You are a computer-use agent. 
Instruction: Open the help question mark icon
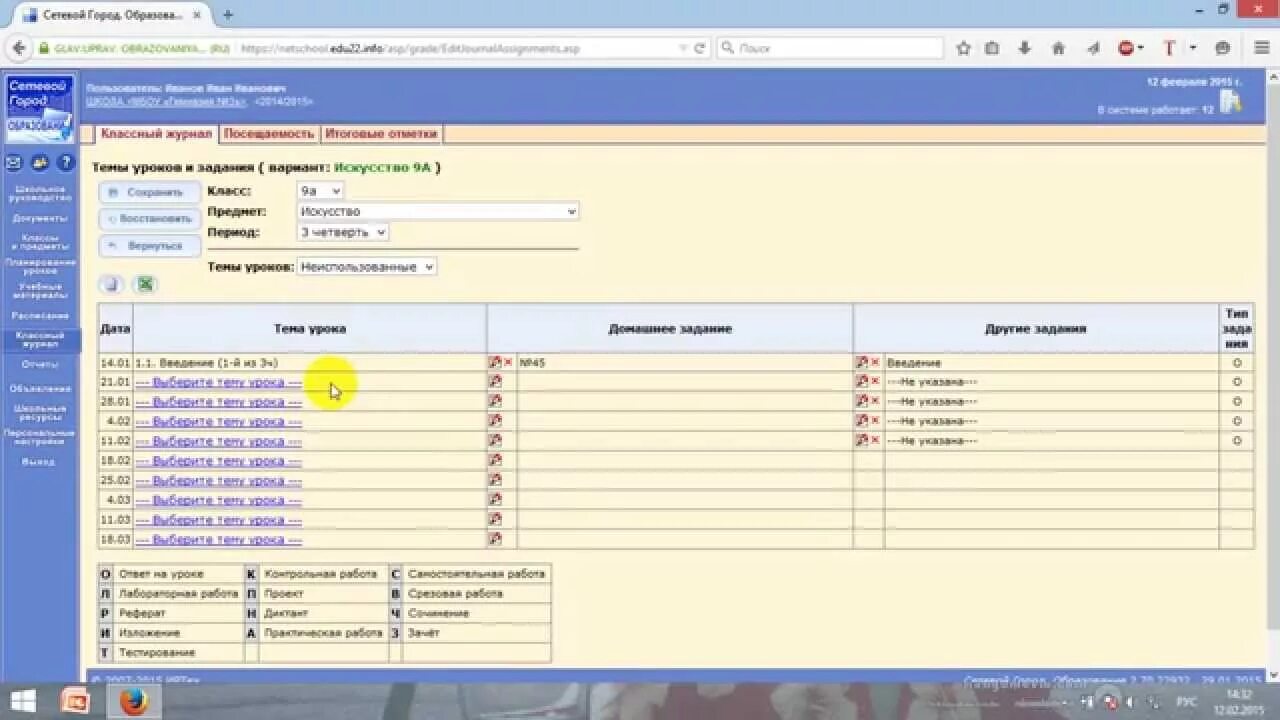pos(66,162)
